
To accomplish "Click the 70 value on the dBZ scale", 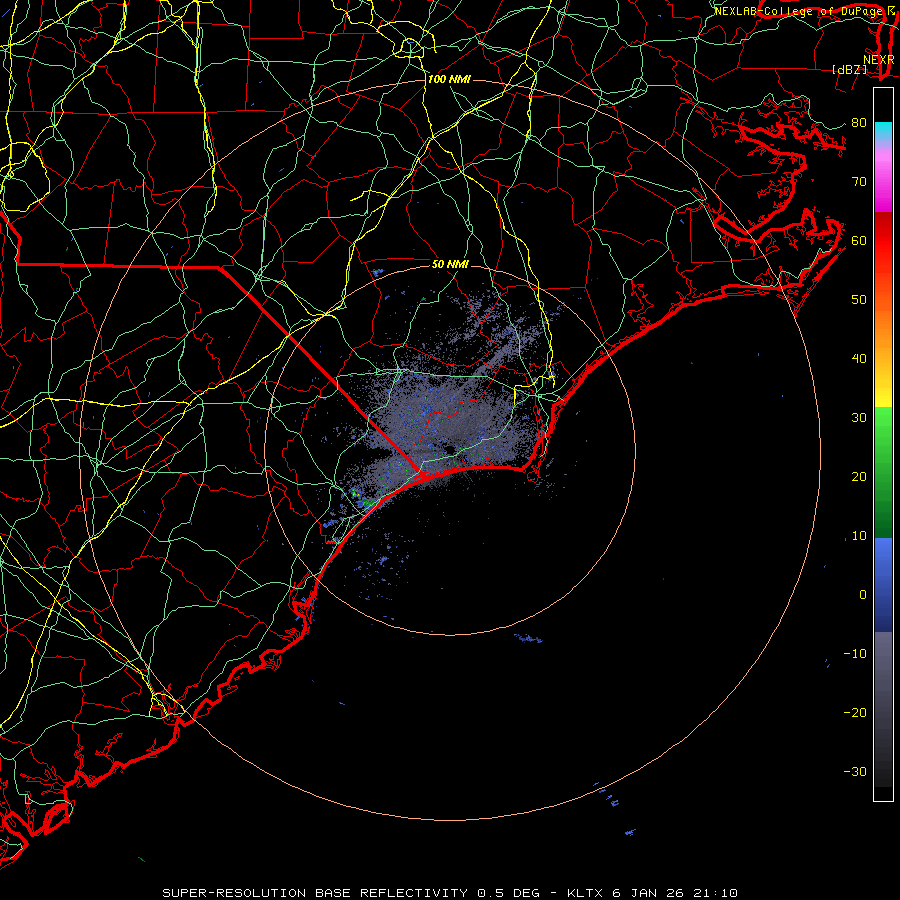I will [x=859, y=182].
